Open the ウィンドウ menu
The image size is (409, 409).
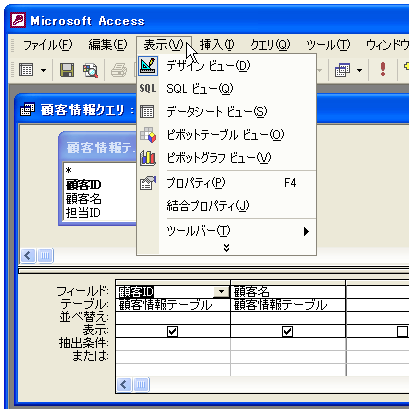(x=387, y=45)
